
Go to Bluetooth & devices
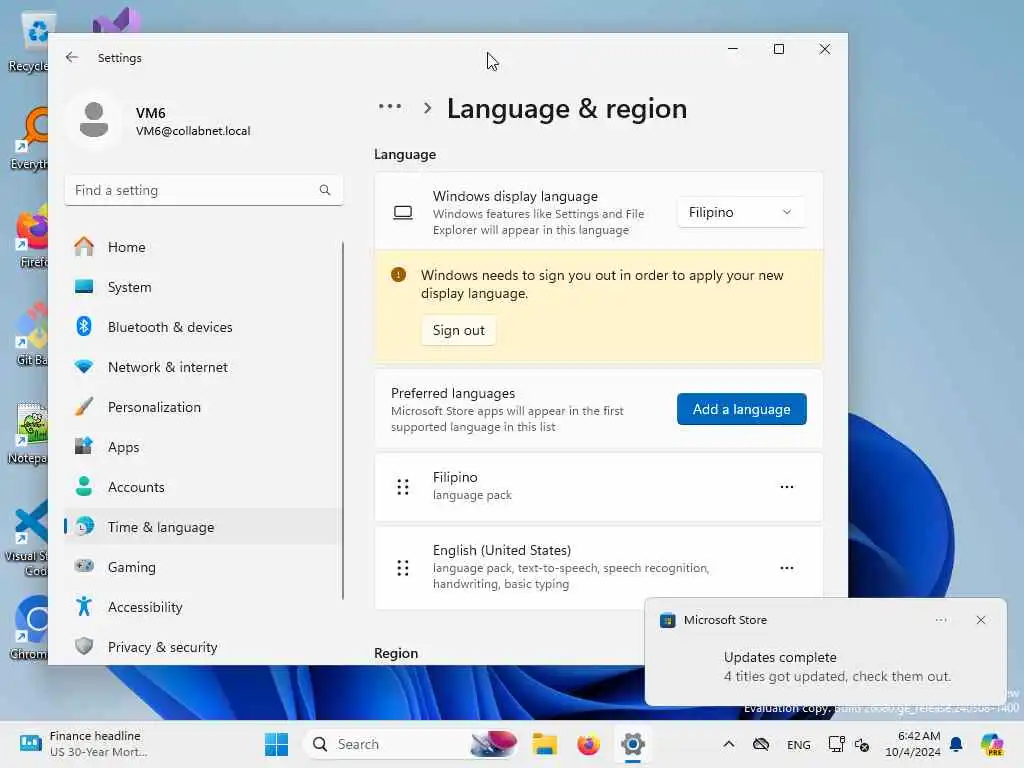pos(202,327)
